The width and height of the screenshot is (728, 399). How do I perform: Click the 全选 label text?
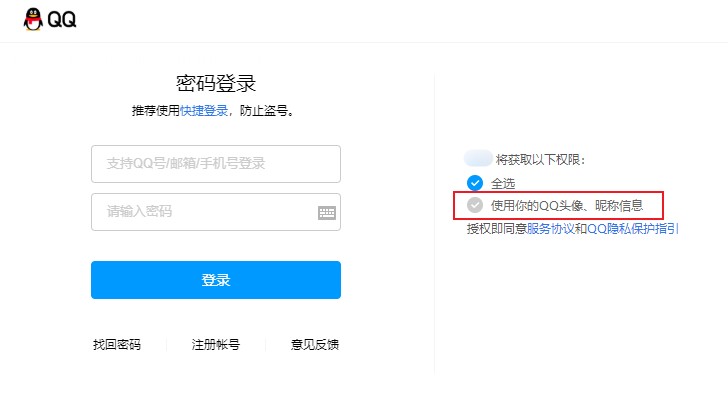pyautogui.click(x=503, y=183)
